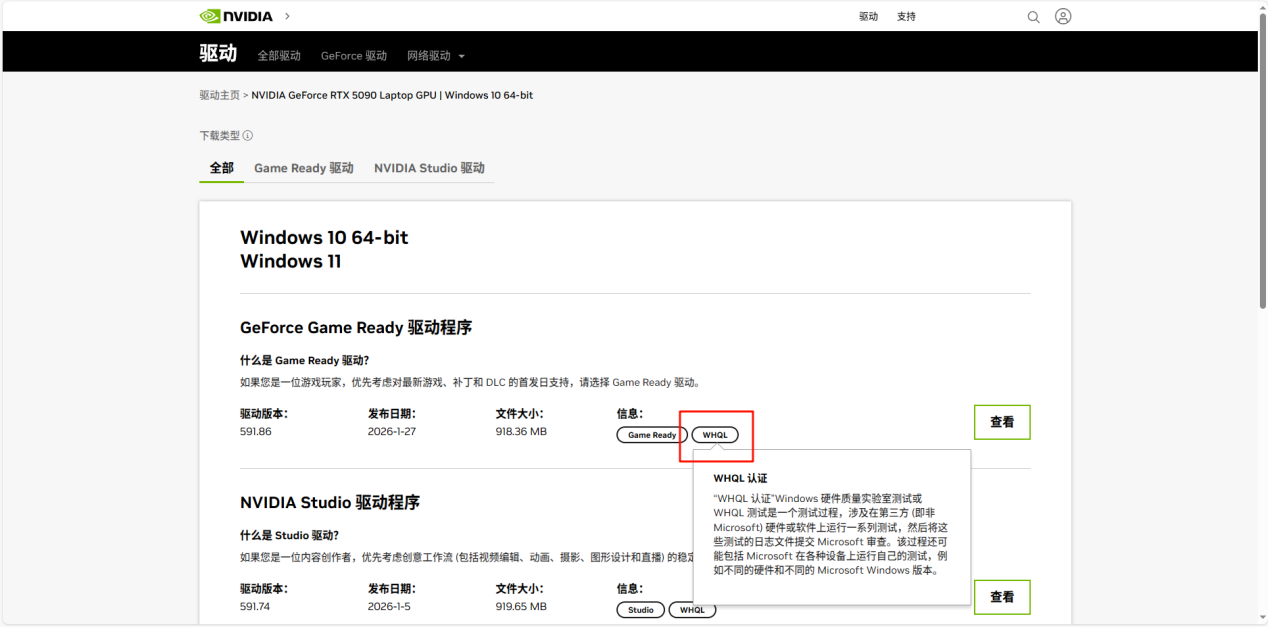The width and height of the screenshot is (1268, 627).
Task: Click the WHQL badge for driver 591.86
Action: click(715, 435)
